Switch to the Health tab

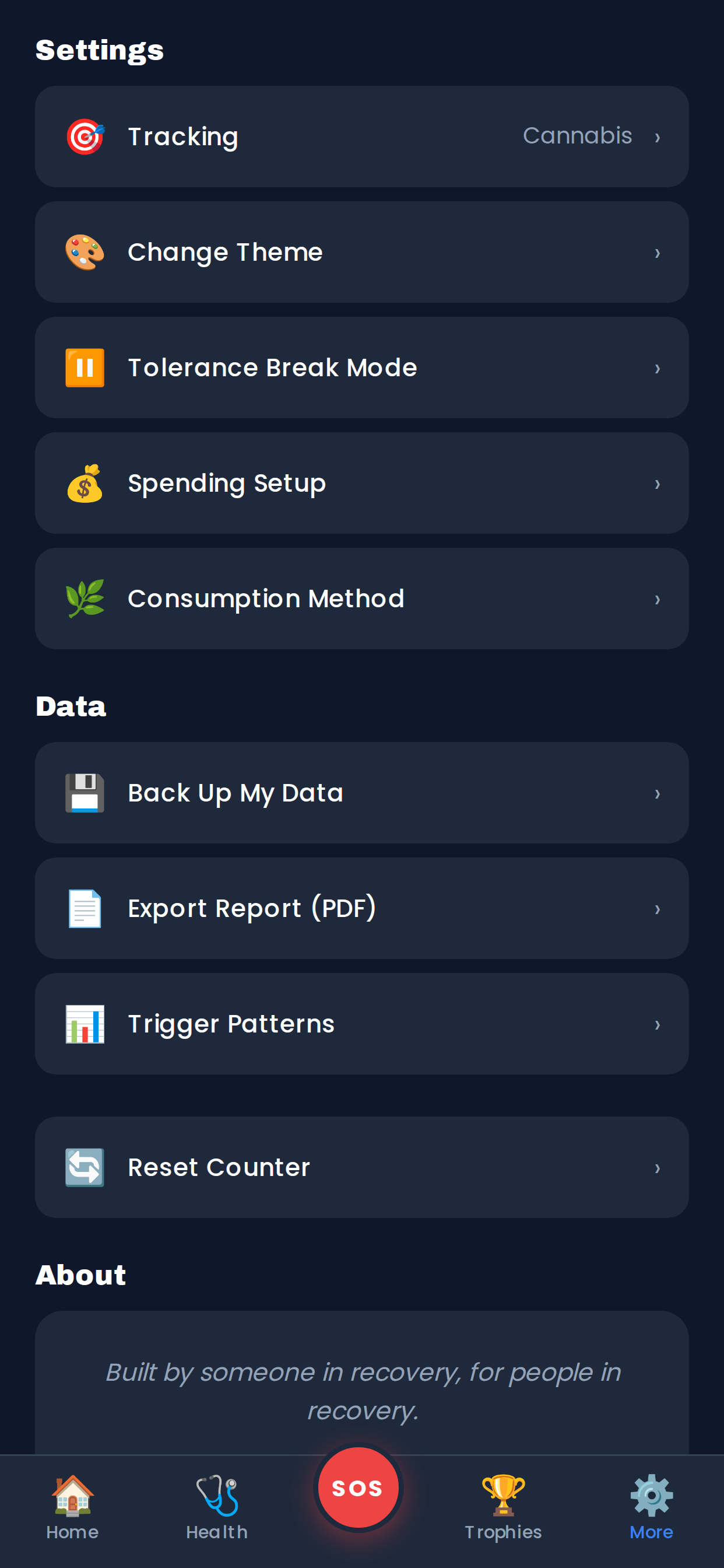pyautogui.click(x=217, y=1507)
